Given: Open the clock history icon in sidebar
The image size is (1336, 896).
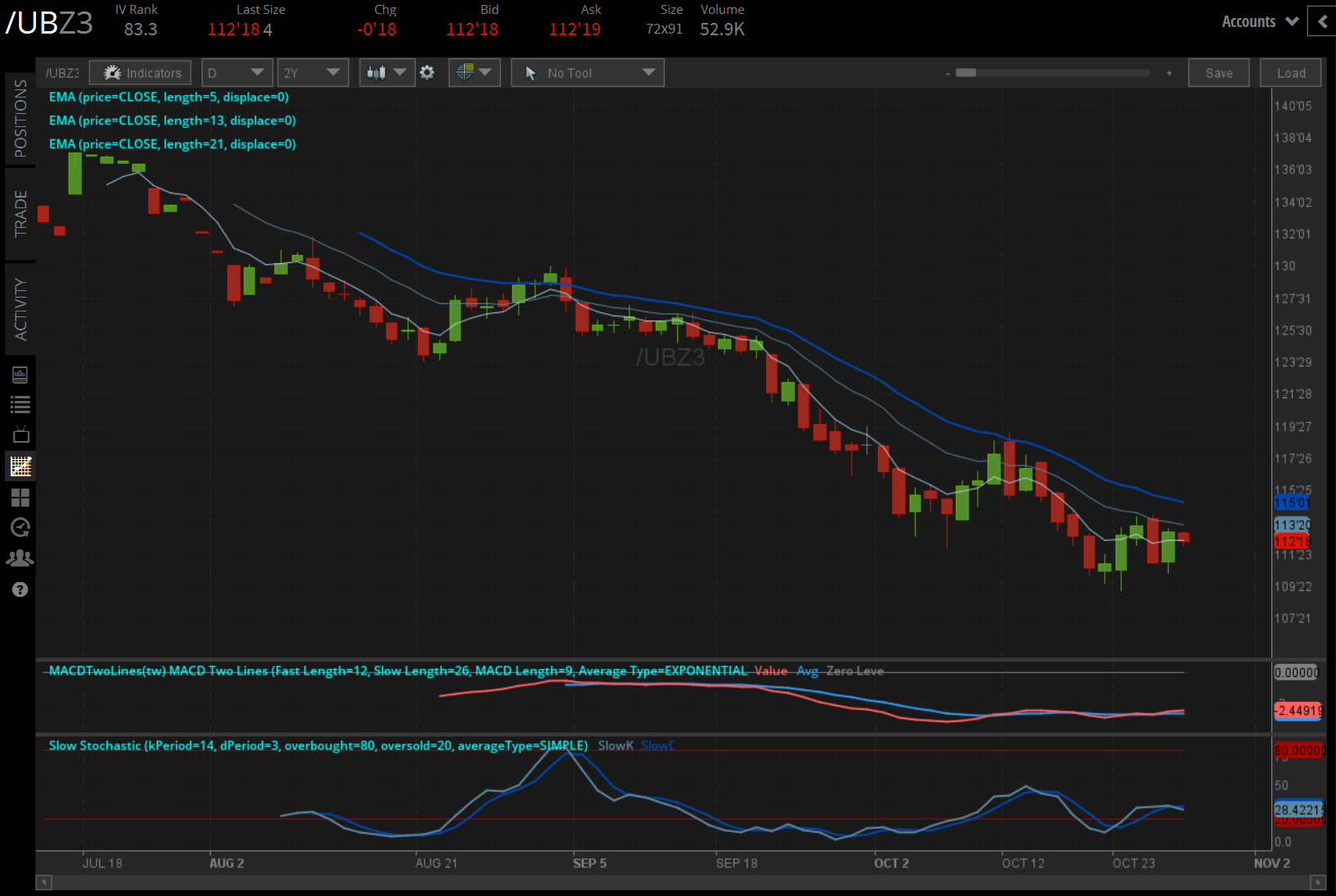Looking at the screenshot, I should (20, 527).
